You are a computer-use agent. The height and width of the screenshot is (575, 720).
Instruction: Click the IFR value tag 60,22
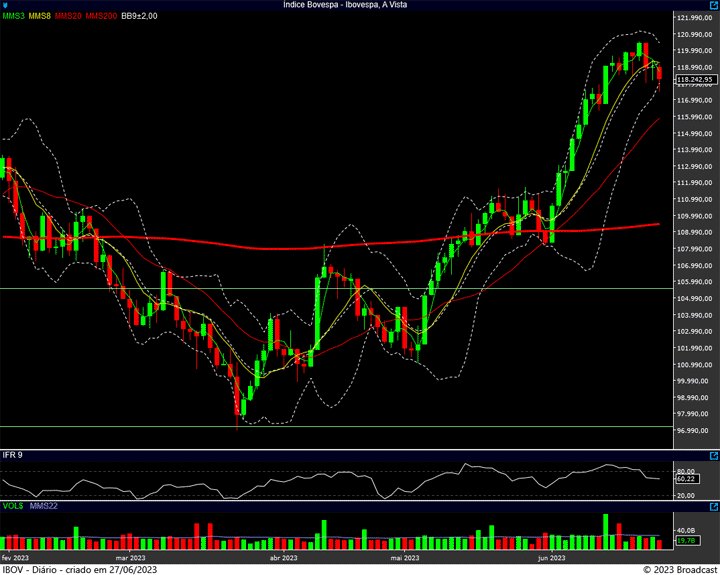point(686,479)
